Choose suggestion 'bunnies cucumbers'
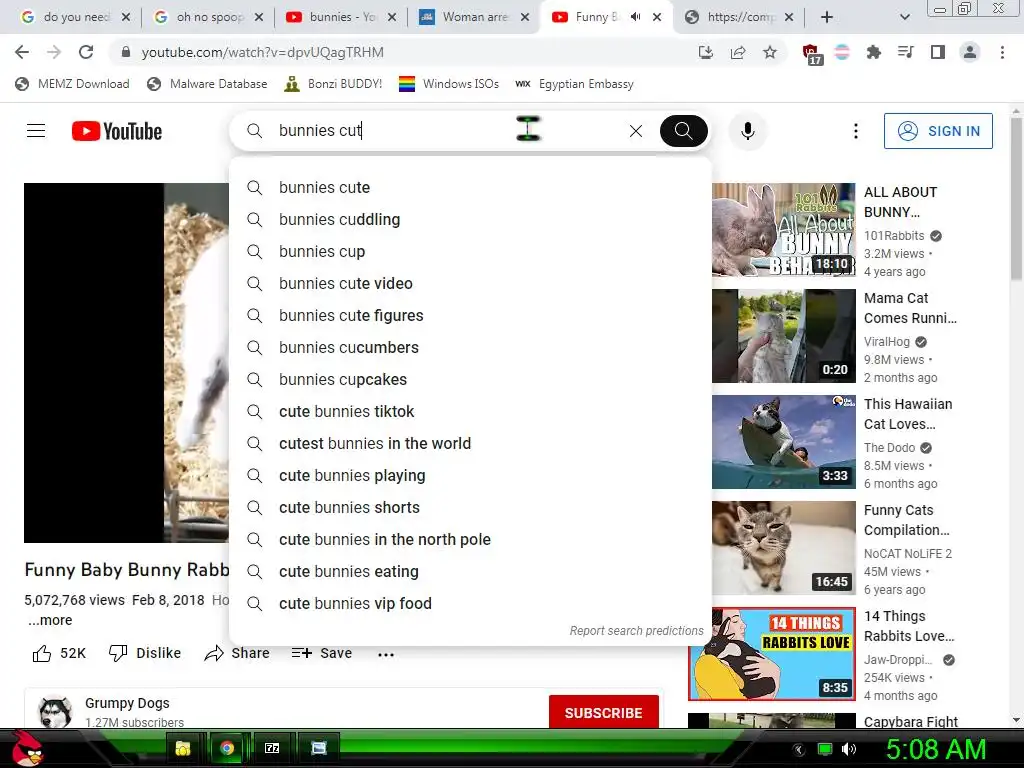 coord(470,347)
